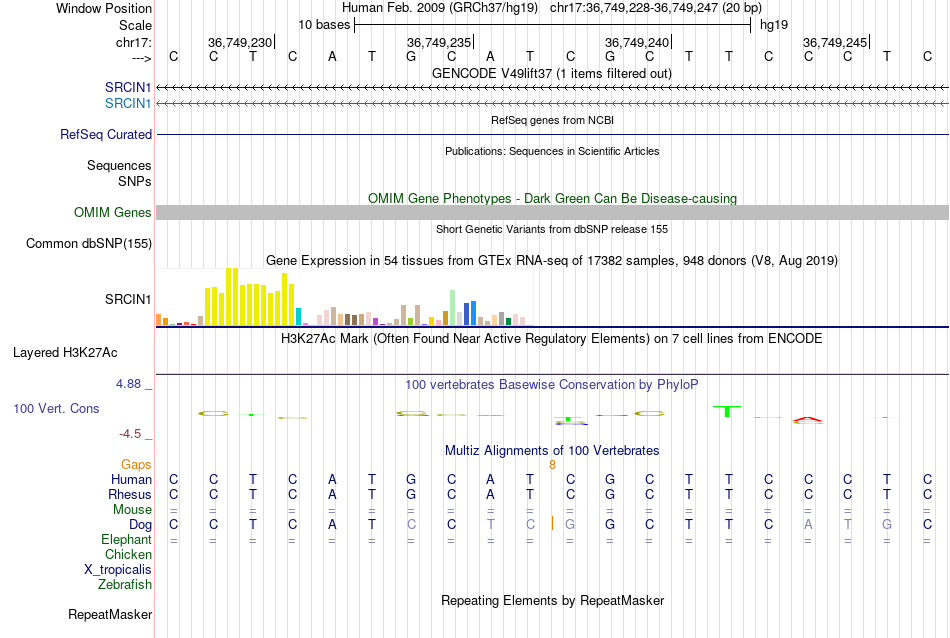Image resolution: width=950 pixels, height=638 pixels.
Task: Open the RefSeq Curated track label
Action: pos(106,135)
